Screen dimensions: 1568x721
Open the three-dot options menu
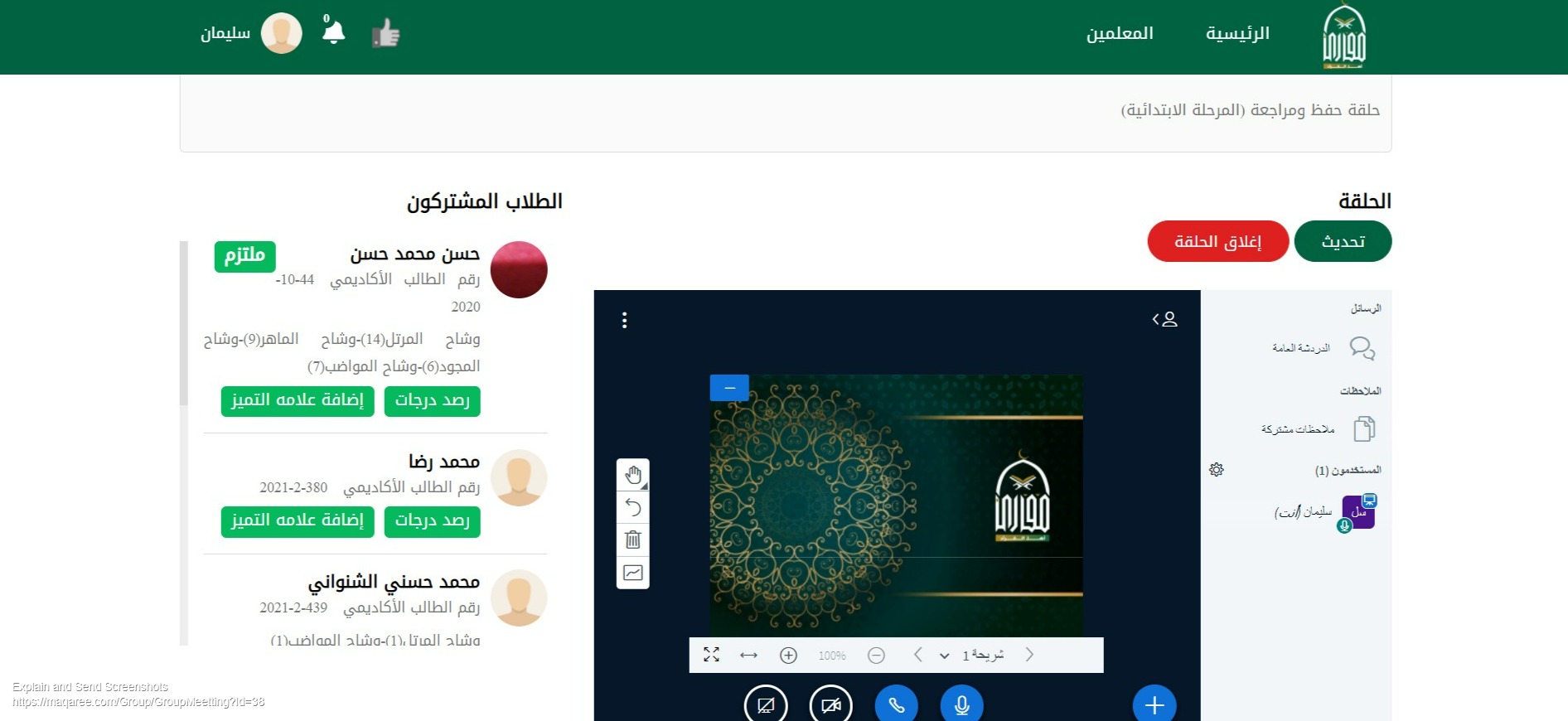625,320
